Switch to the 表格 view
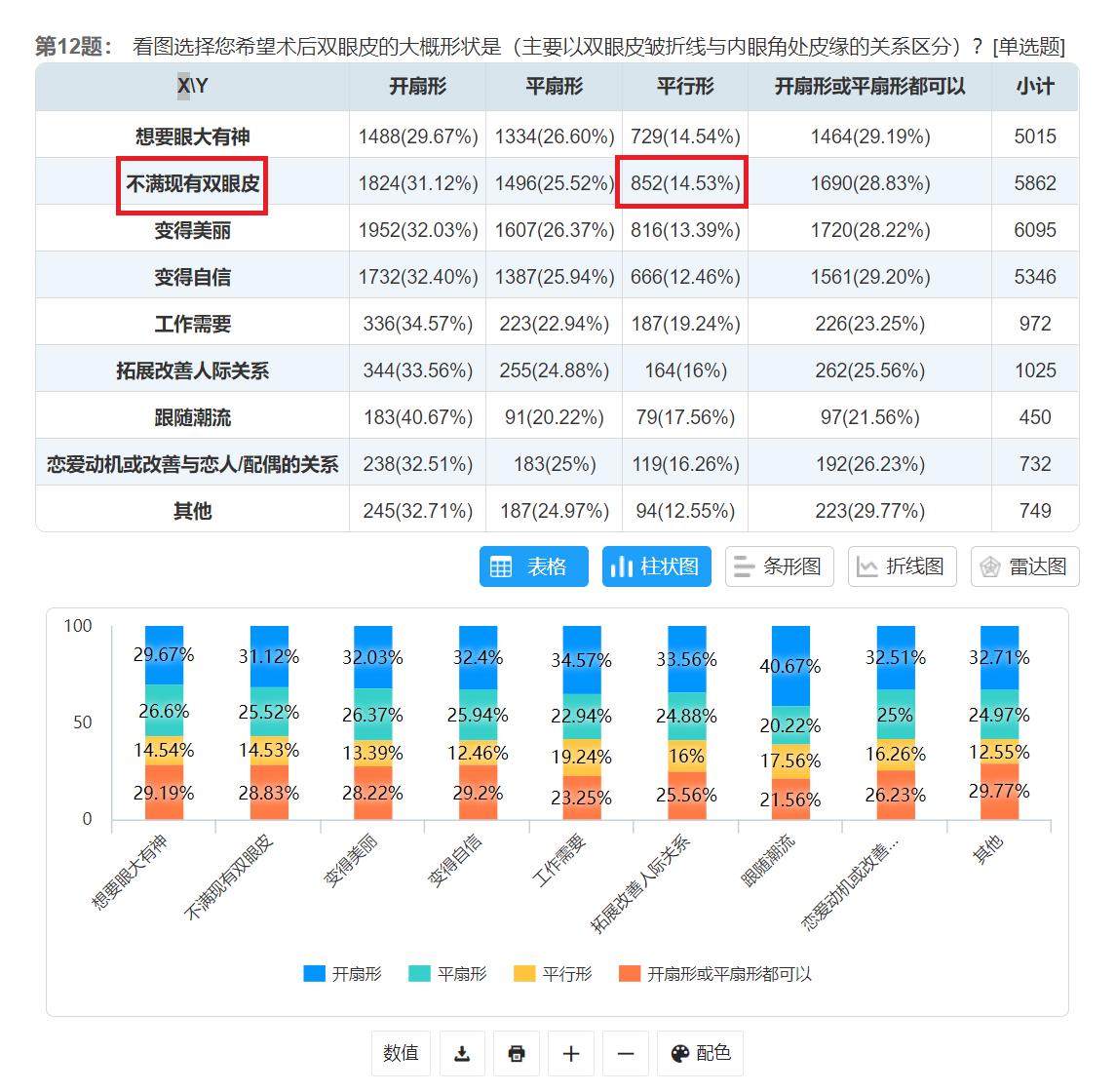The width and height of the screenshot is (1116, 1092). [x=534, y=566]
